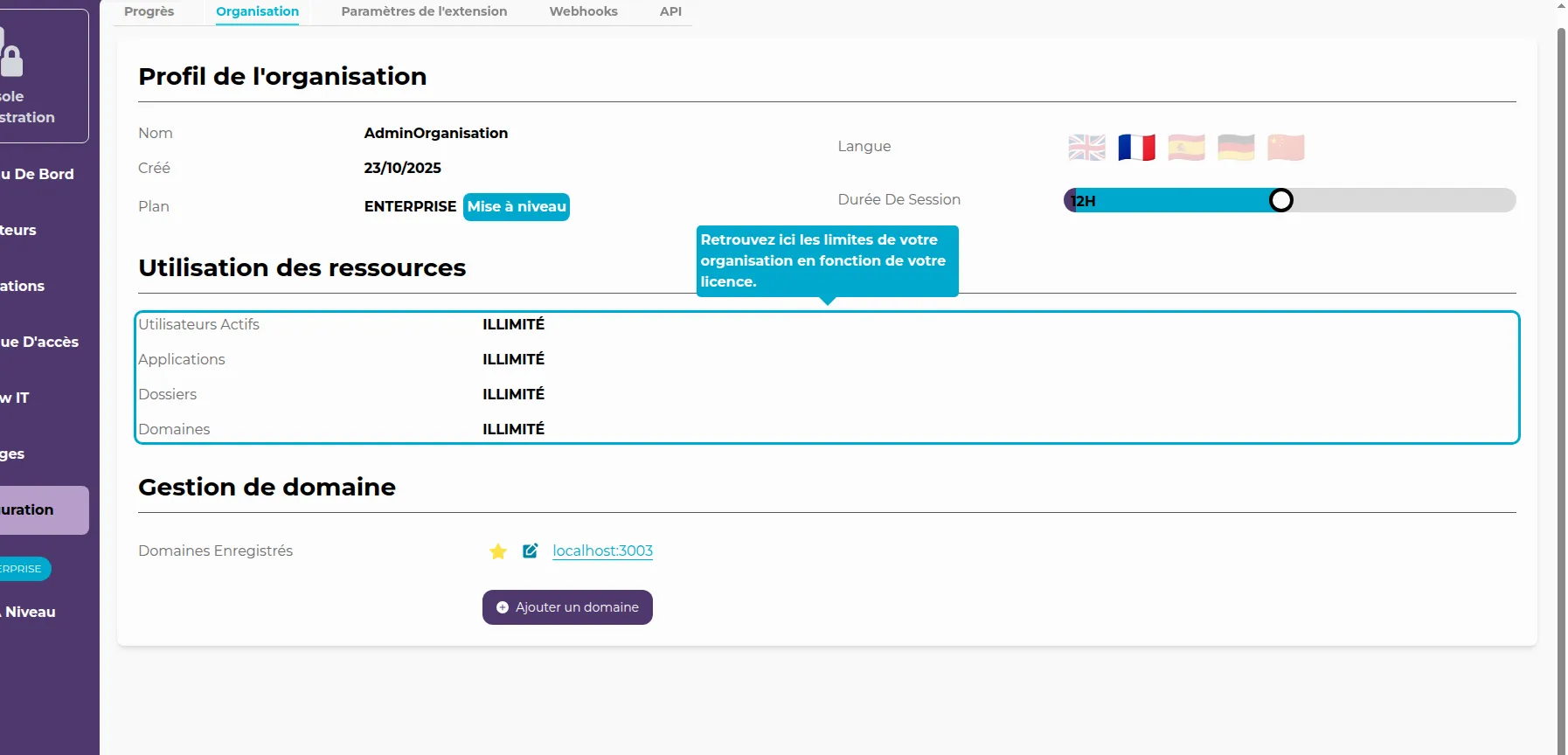Go to the Webhooks tab
This screenshot has width=1568, height=755.
pos(583,11)
